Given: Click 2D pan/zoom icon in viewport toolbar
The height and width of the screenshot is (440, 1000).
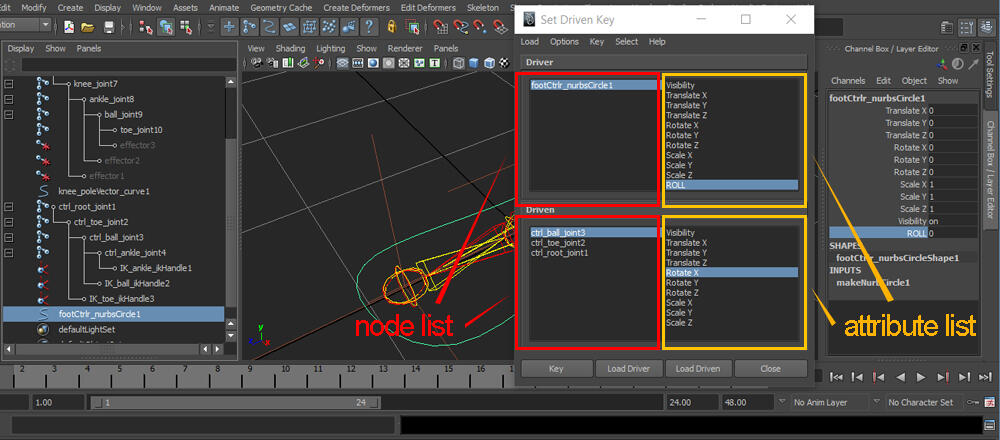Looking at the screenshot, I should pyautogui.click(x=320, y=63).
